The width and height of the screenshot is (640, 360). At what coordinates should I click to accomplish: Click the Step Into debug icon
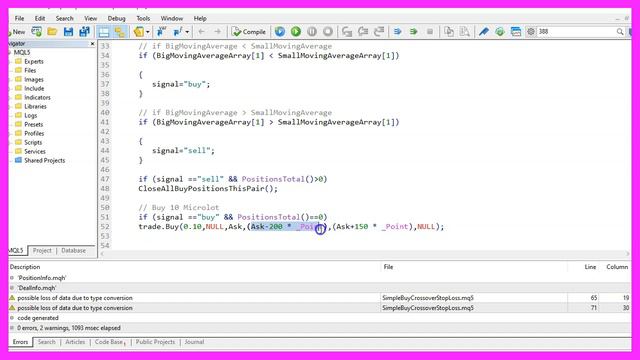tap(347, 31)
